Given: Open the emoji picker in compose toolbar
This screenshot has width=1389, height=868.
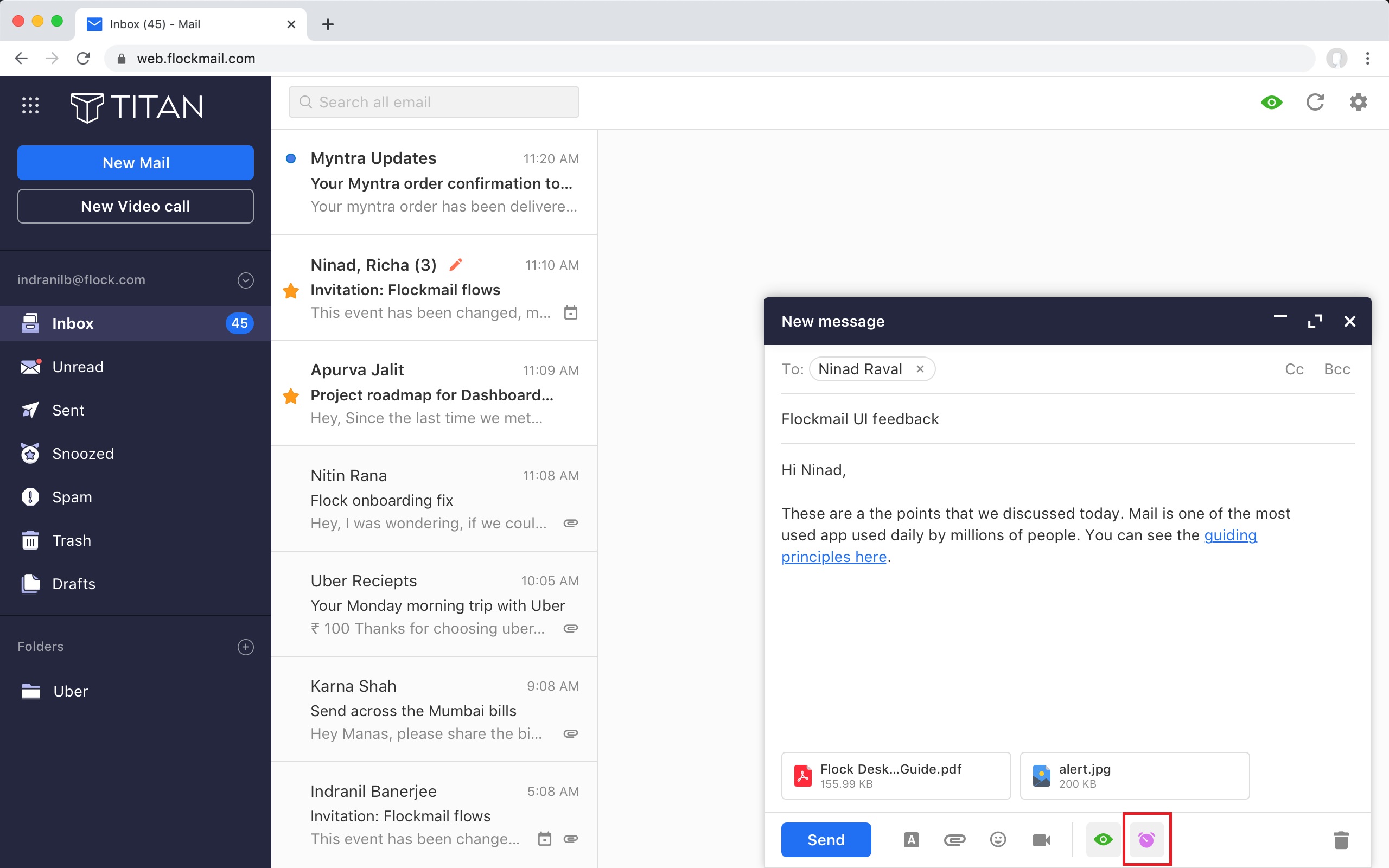Looking at the screenshot, I should point(998,839).
